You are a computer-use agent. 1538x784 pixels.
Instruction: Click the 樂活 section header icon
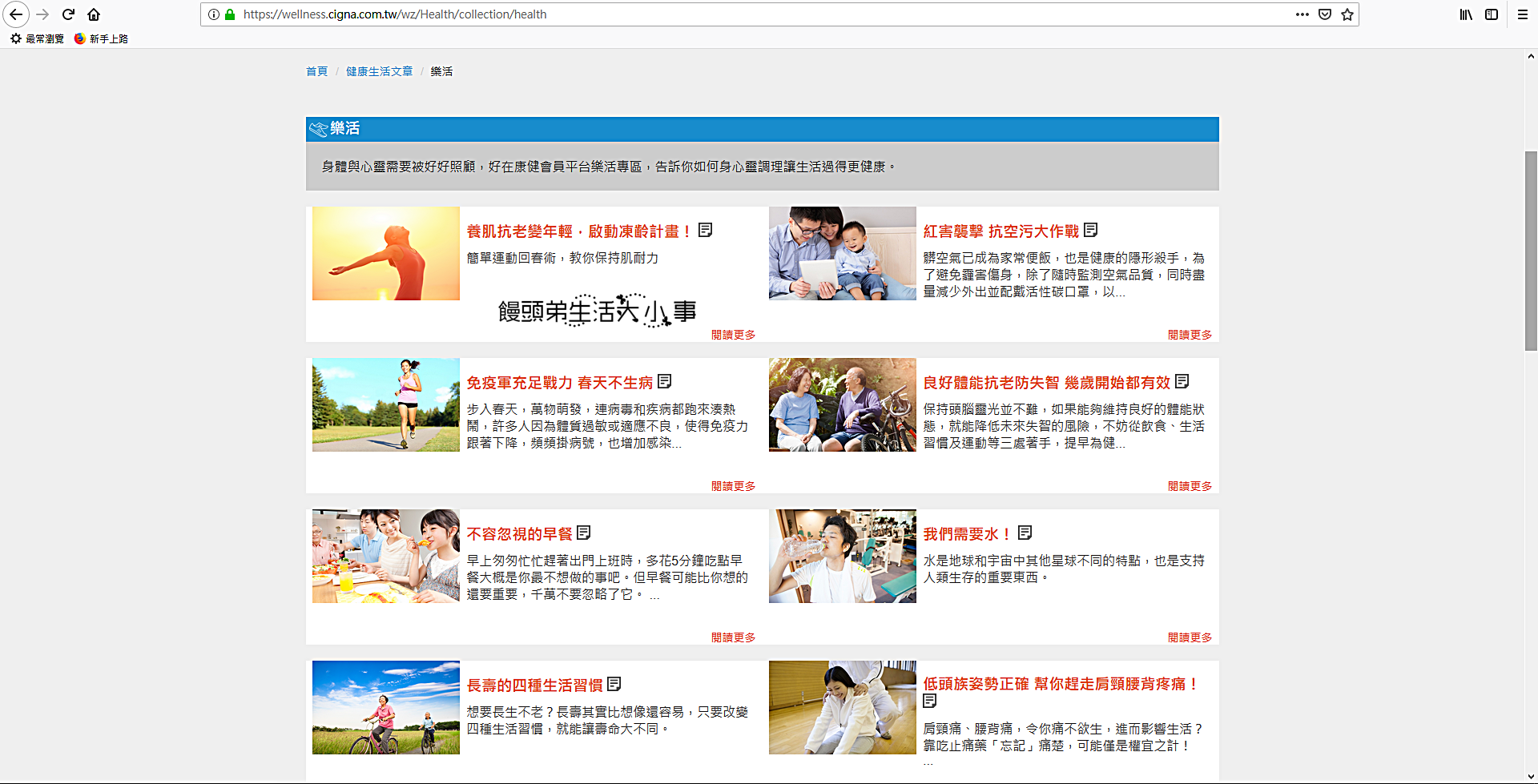coord(318,129)
